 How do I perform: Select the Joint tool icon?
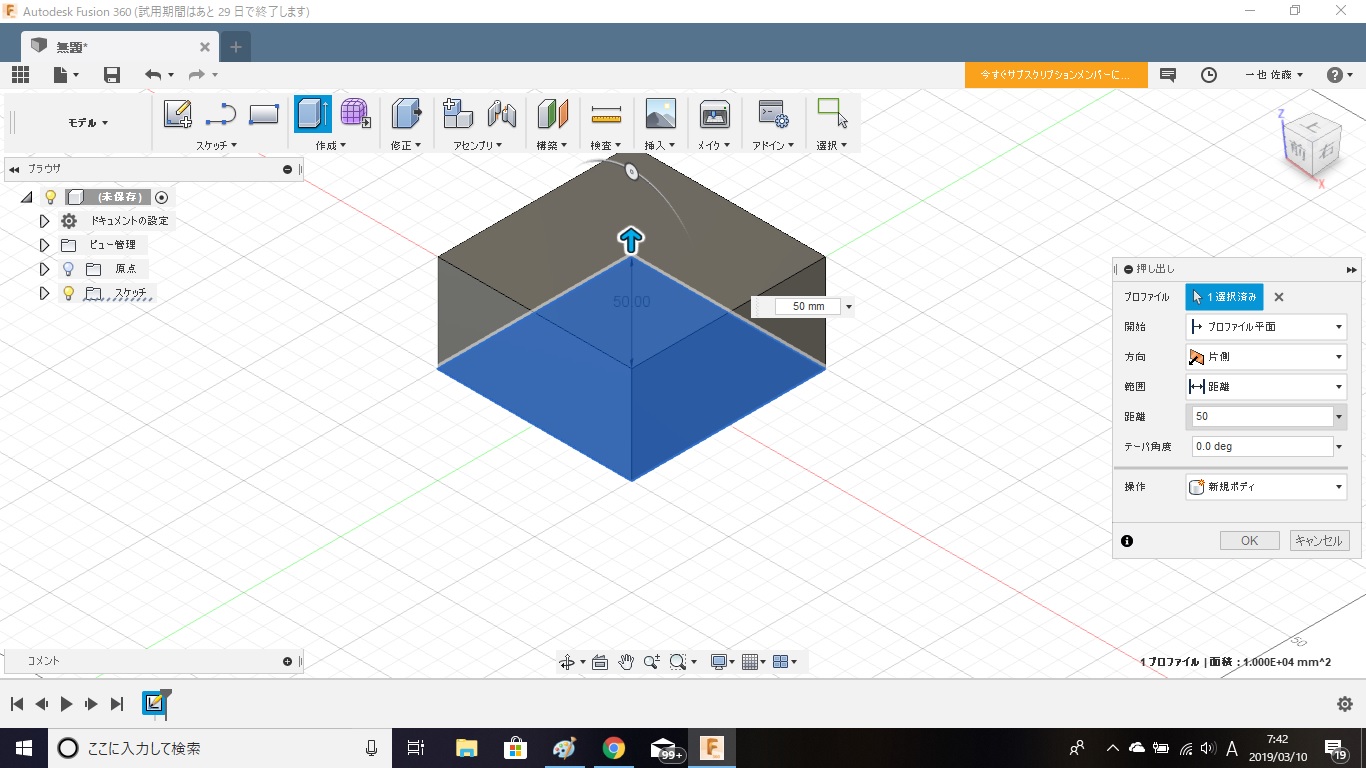pyautogui.click(x=502, y=114)
